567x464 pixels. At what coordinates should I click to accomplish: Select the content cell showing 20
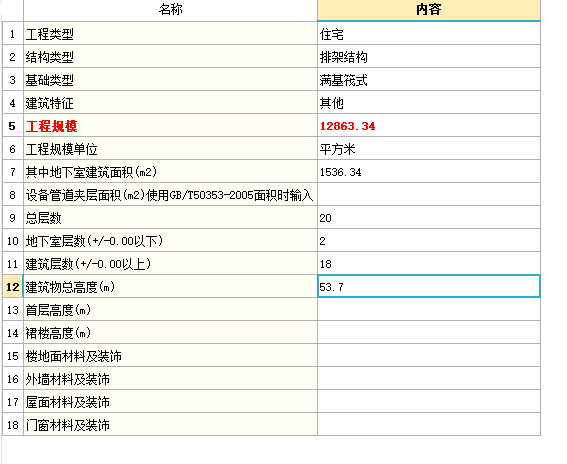click(x=429, y=217)
